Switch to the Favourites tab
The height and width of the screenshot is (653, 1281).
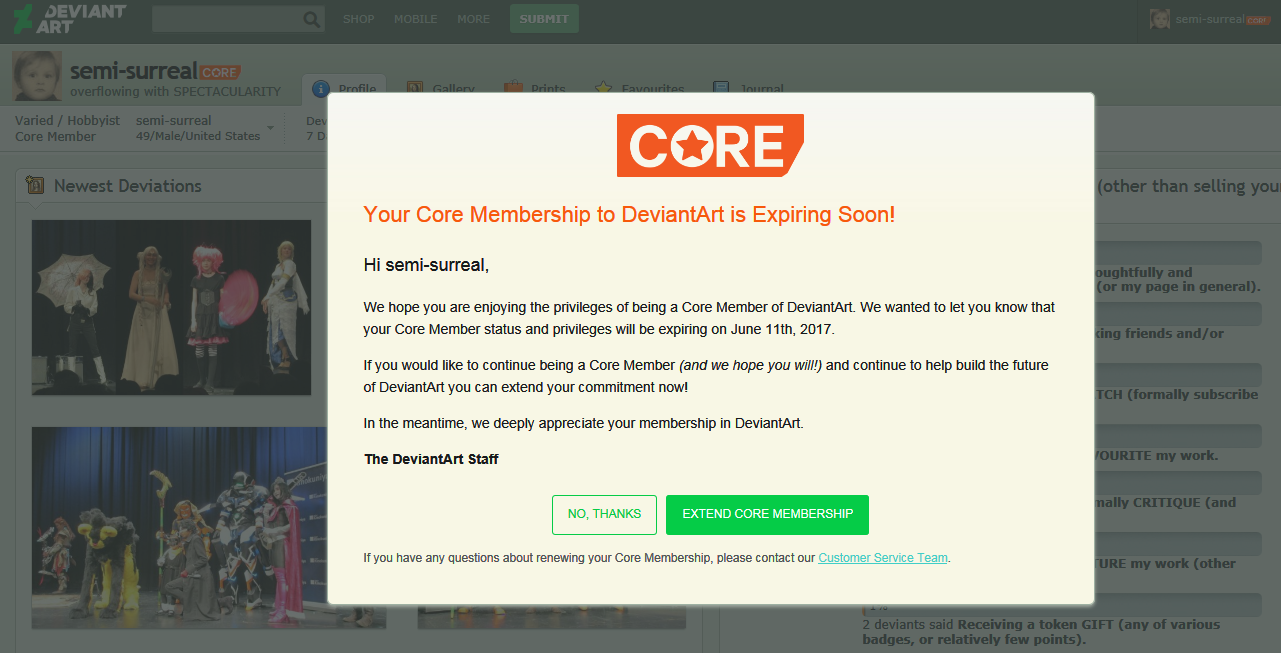(x=640, y=89)
